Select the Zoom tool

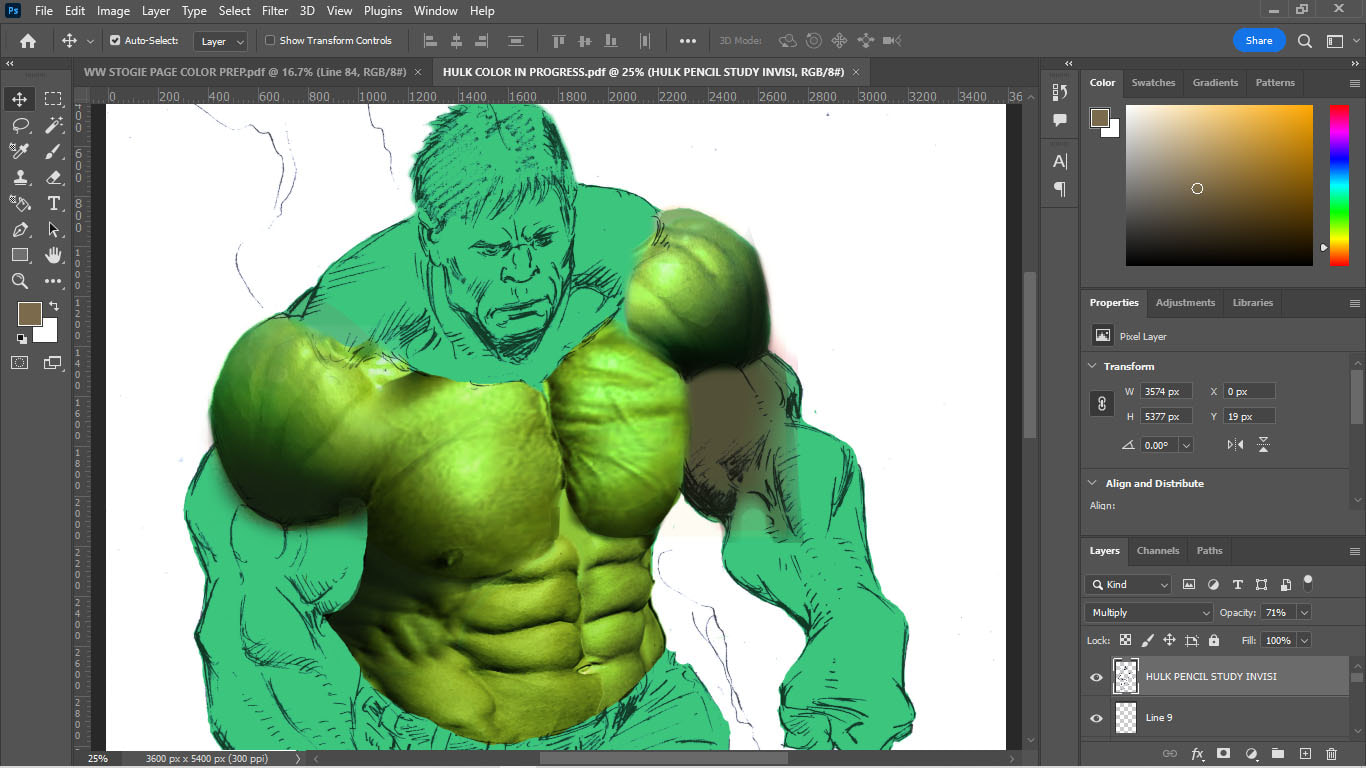(x=19, y=281)
